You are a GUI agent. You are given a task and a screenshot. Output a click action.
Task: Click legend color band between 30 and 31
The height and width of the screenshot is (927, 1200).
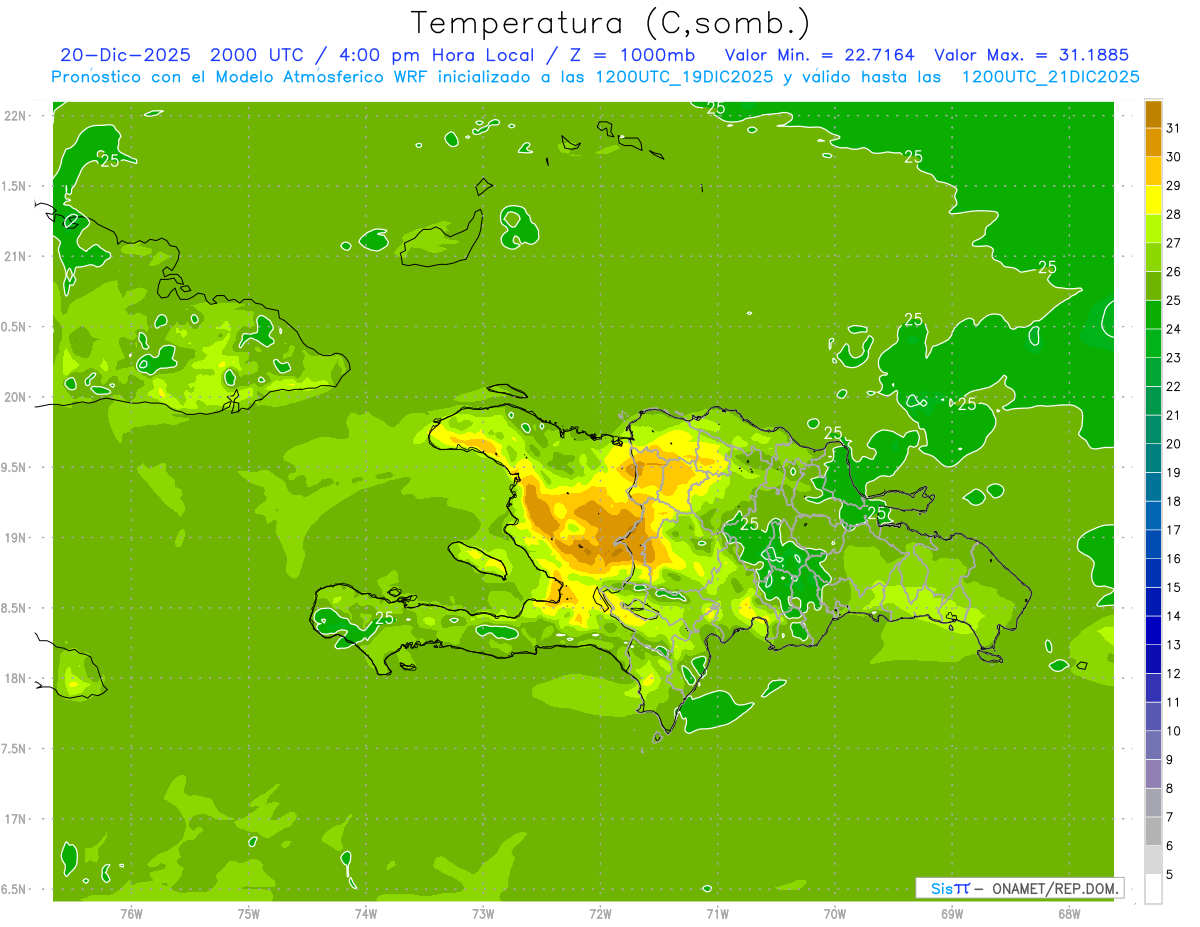click(1153, 142)
